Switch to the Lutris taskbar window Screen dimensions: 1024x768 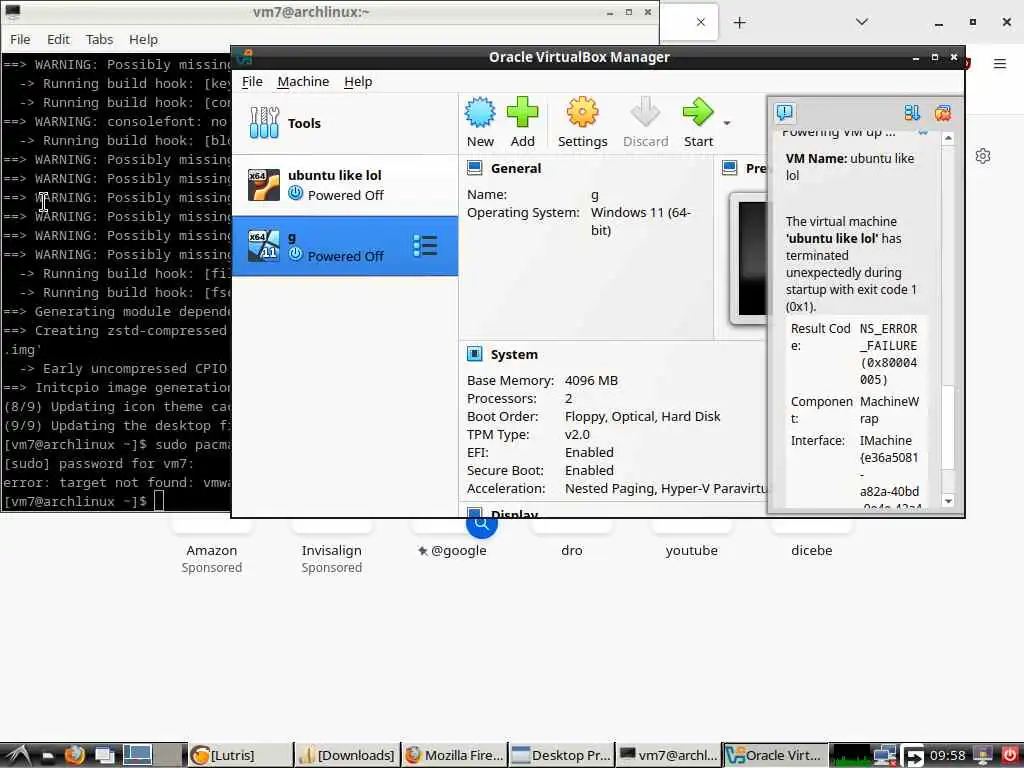click(240, 755)
